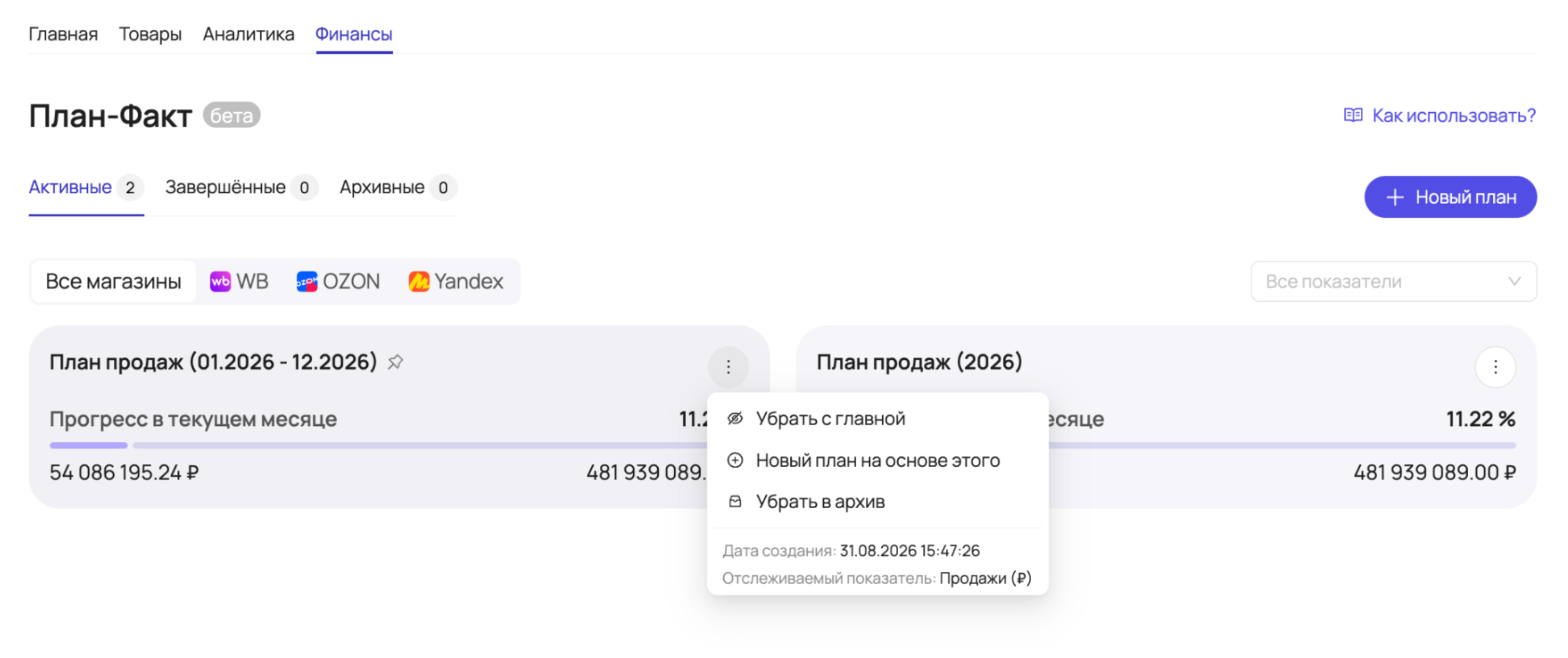Open the Все показатели dropdown
The image size is (1568, 658).
click(x=1394, y=281)
